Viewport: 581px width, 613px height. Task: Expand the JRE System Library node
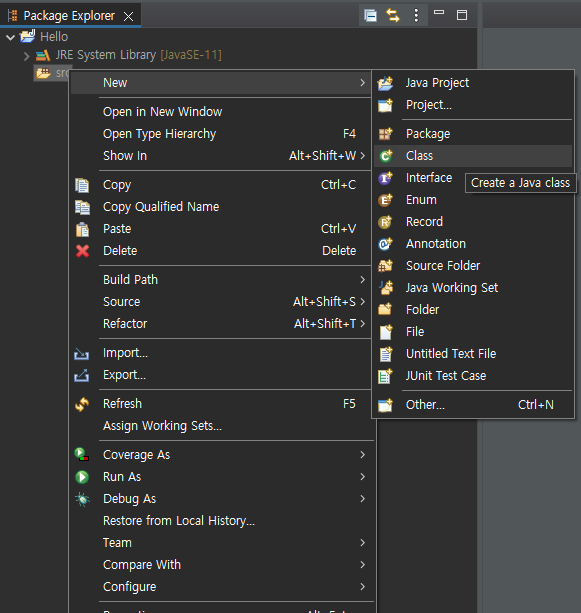(x=26, y=56)
